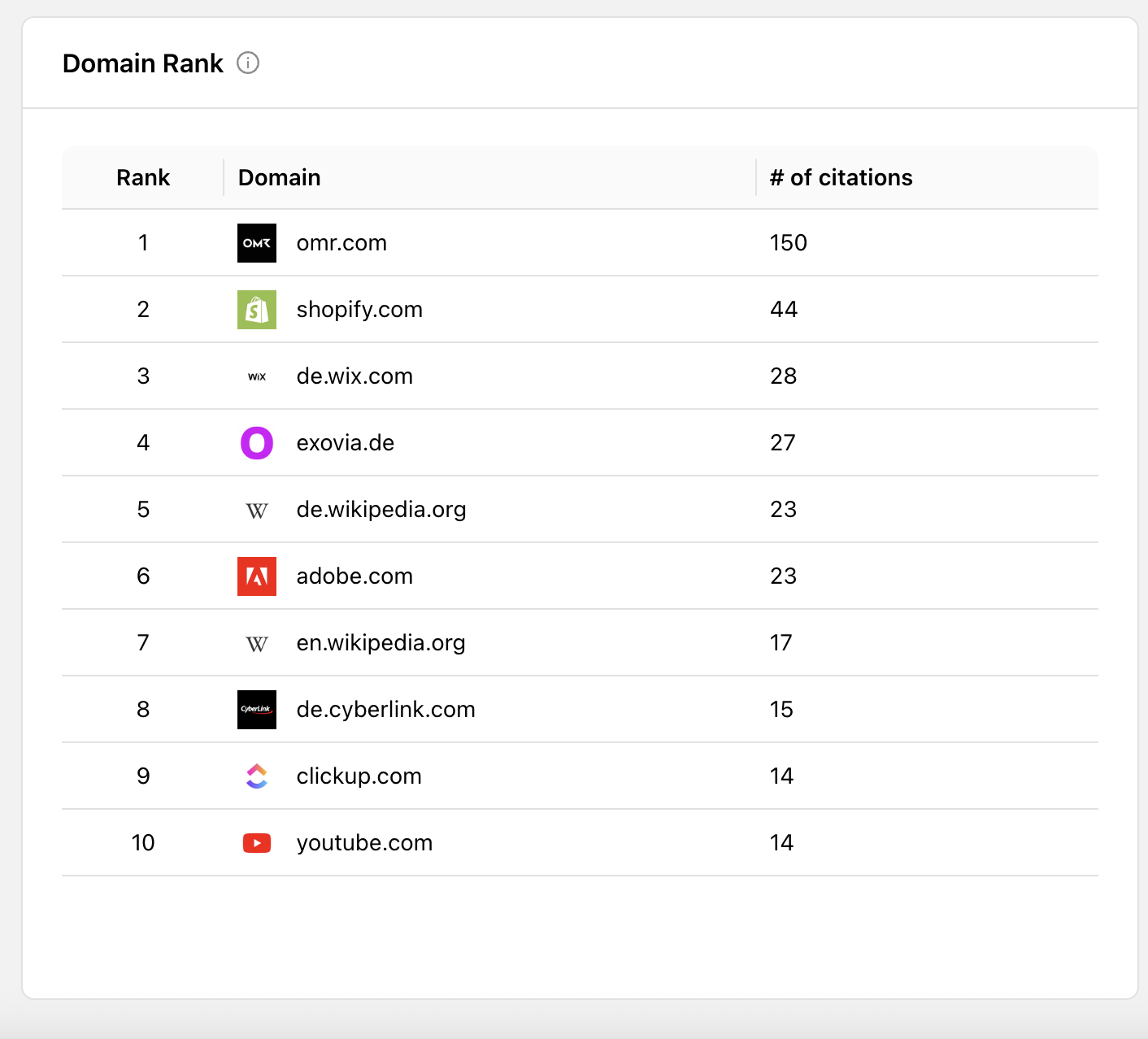1148x1039 pixels.
Task: Click the Adobe logo icon
Action: [x=257, y=576]
